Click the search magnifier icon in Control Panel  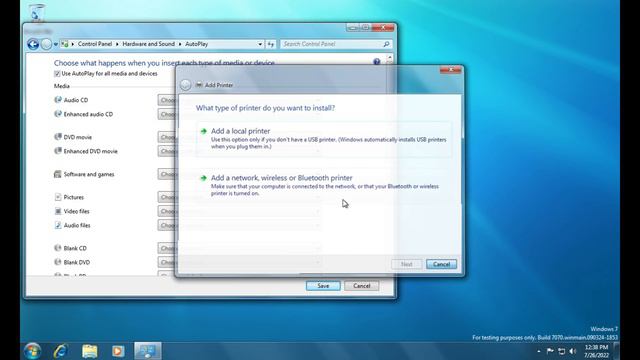[x=386, y=44]
